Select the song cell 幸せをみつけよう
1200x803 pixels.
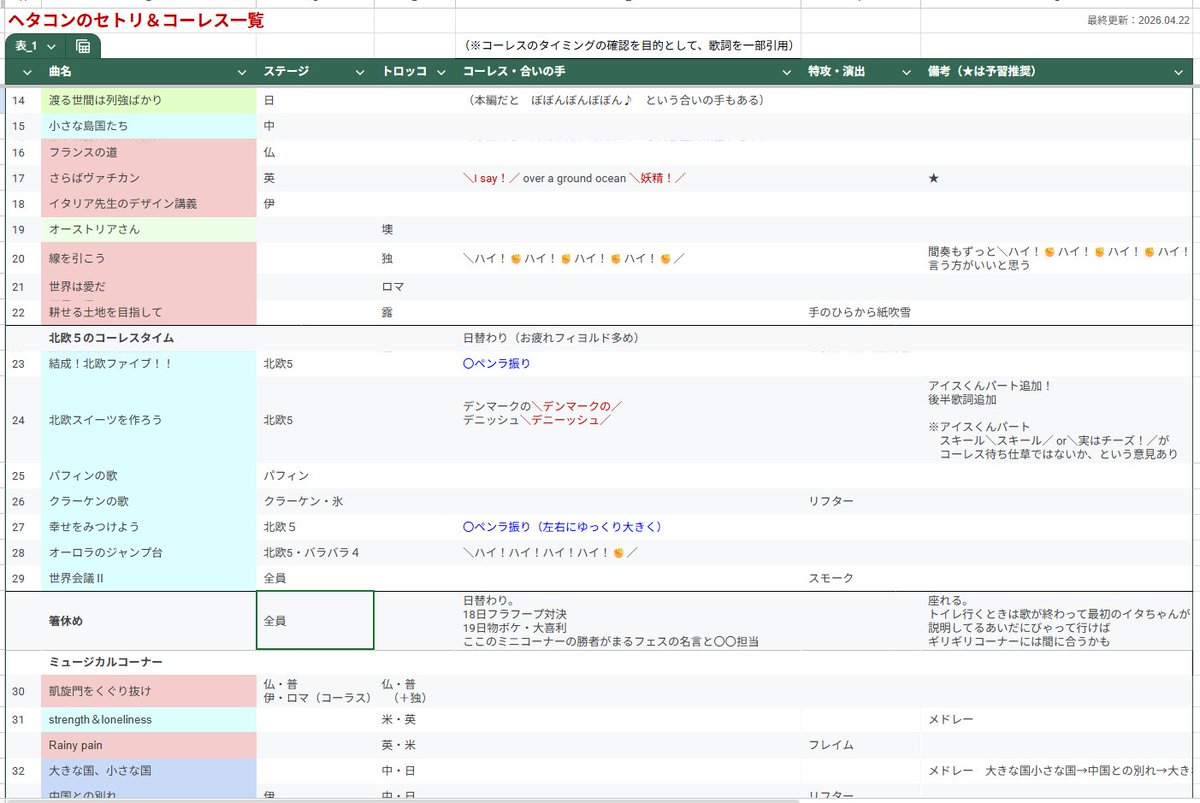[149, 527]
